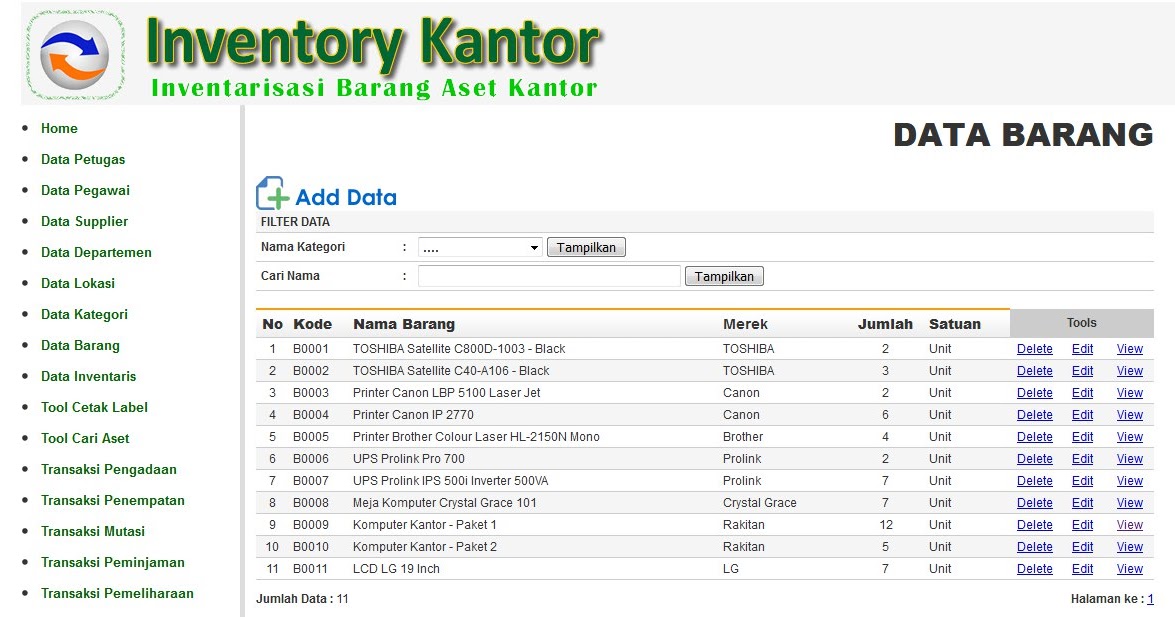Open Transaksi Pengadaan menu item
The width and height of the screenshot is (1175, 617).
pos(109,469)
